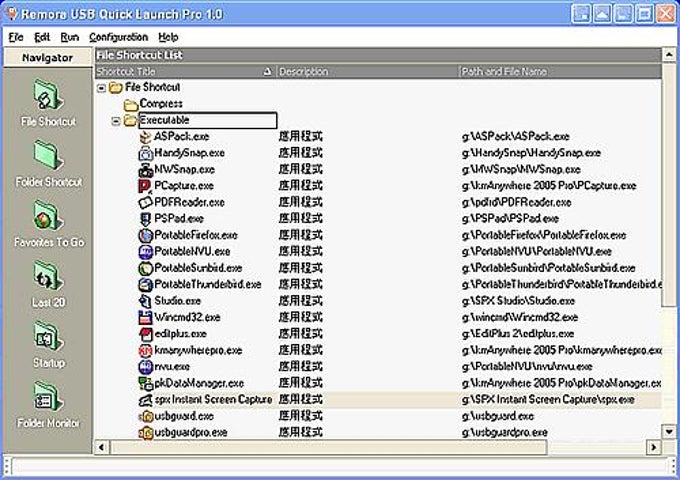This screenshot has height=480, width=680.
Task: Click the PortableSunbird.exe shortcut title
Action: tap(198, 268)
